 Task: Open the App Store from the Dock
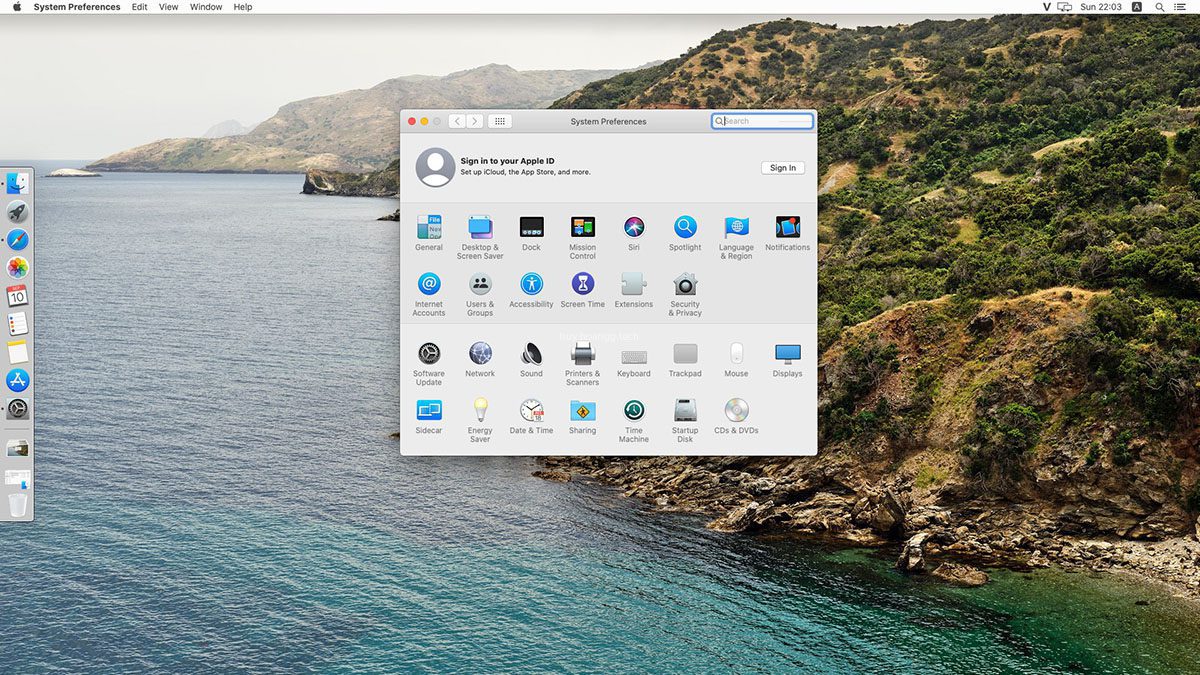point(18,380)
